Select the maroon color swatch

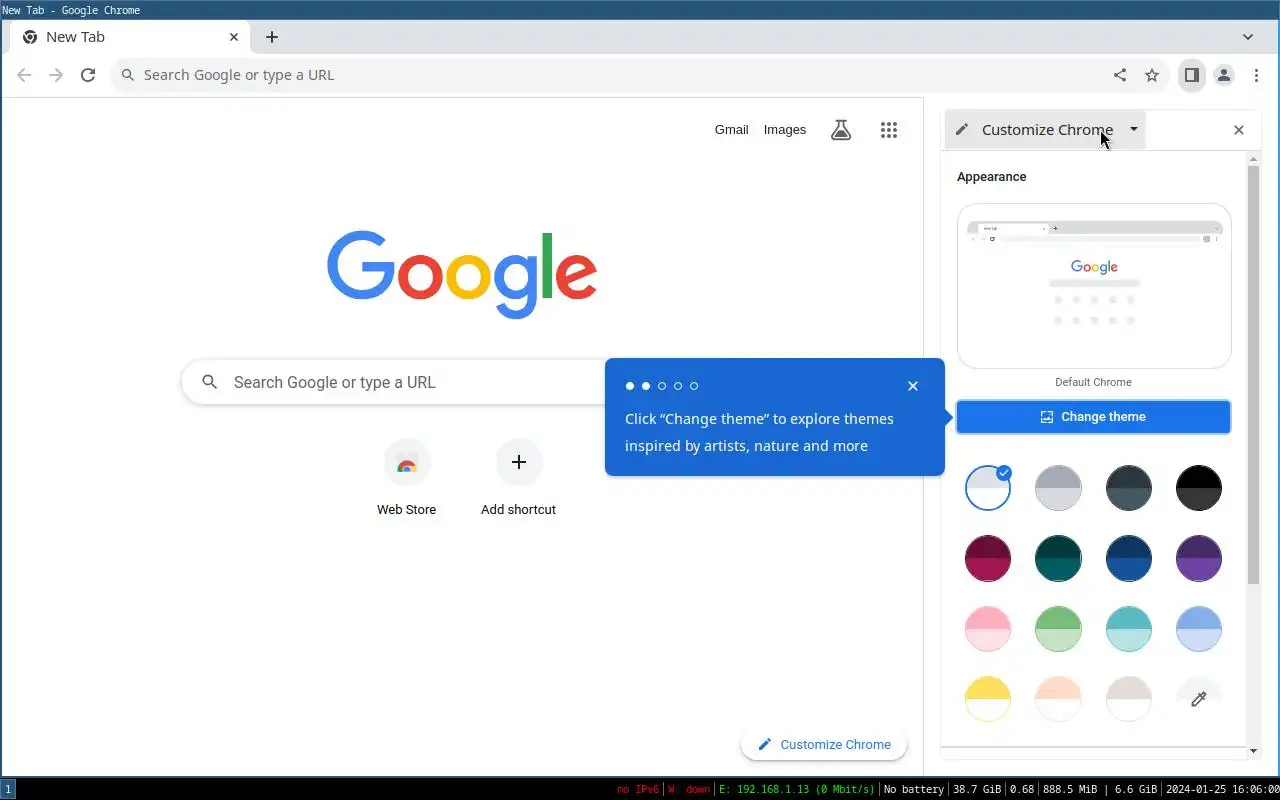coord(988,558)
